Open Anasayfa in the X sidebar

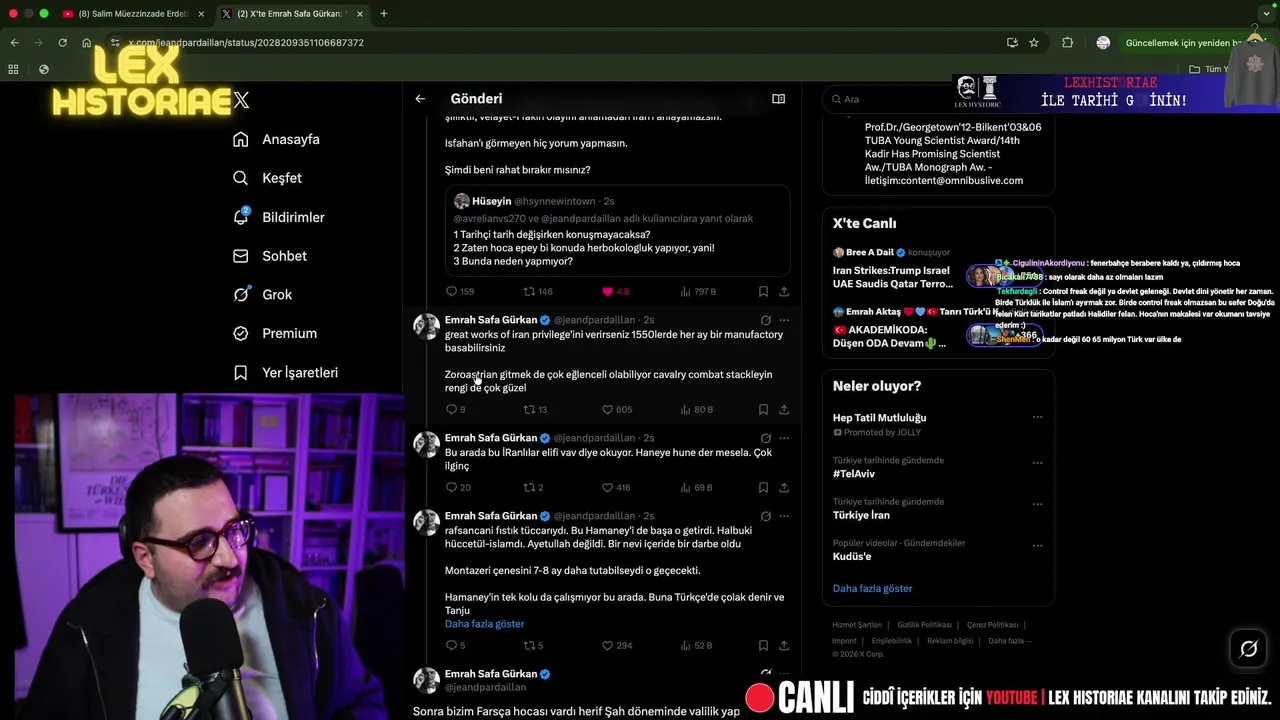coord(276,139)
